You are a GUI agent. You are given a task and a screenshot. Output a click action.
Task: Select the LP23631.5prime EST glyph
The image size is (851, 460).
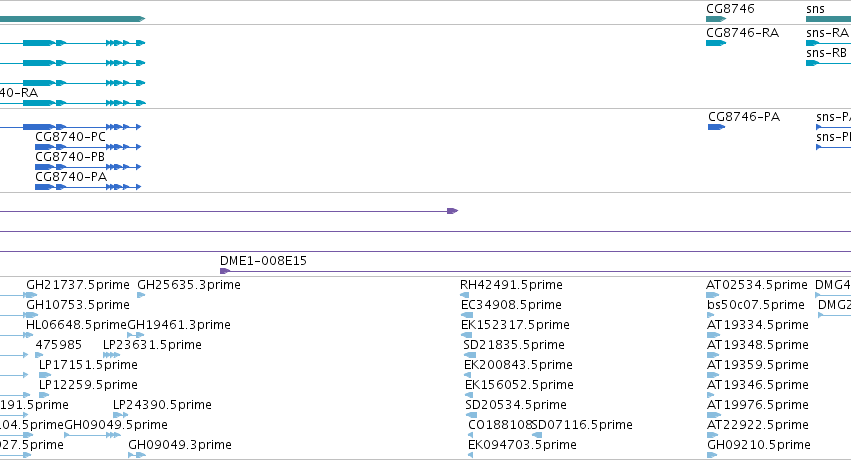111,355
